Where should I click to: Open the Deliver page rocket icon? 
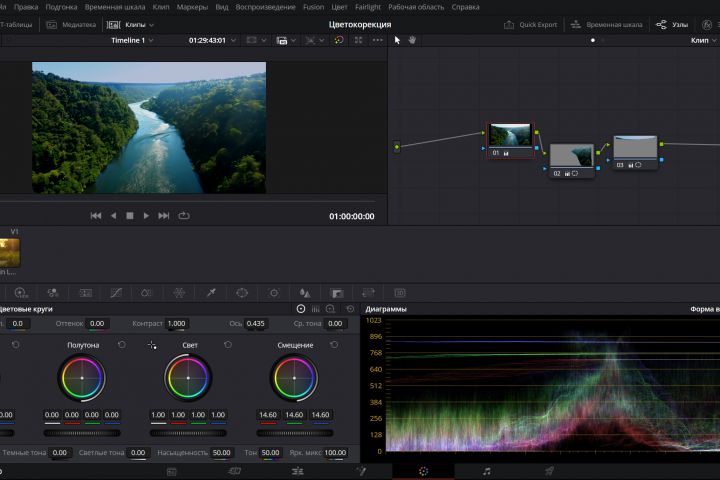(x=549, y=471)
